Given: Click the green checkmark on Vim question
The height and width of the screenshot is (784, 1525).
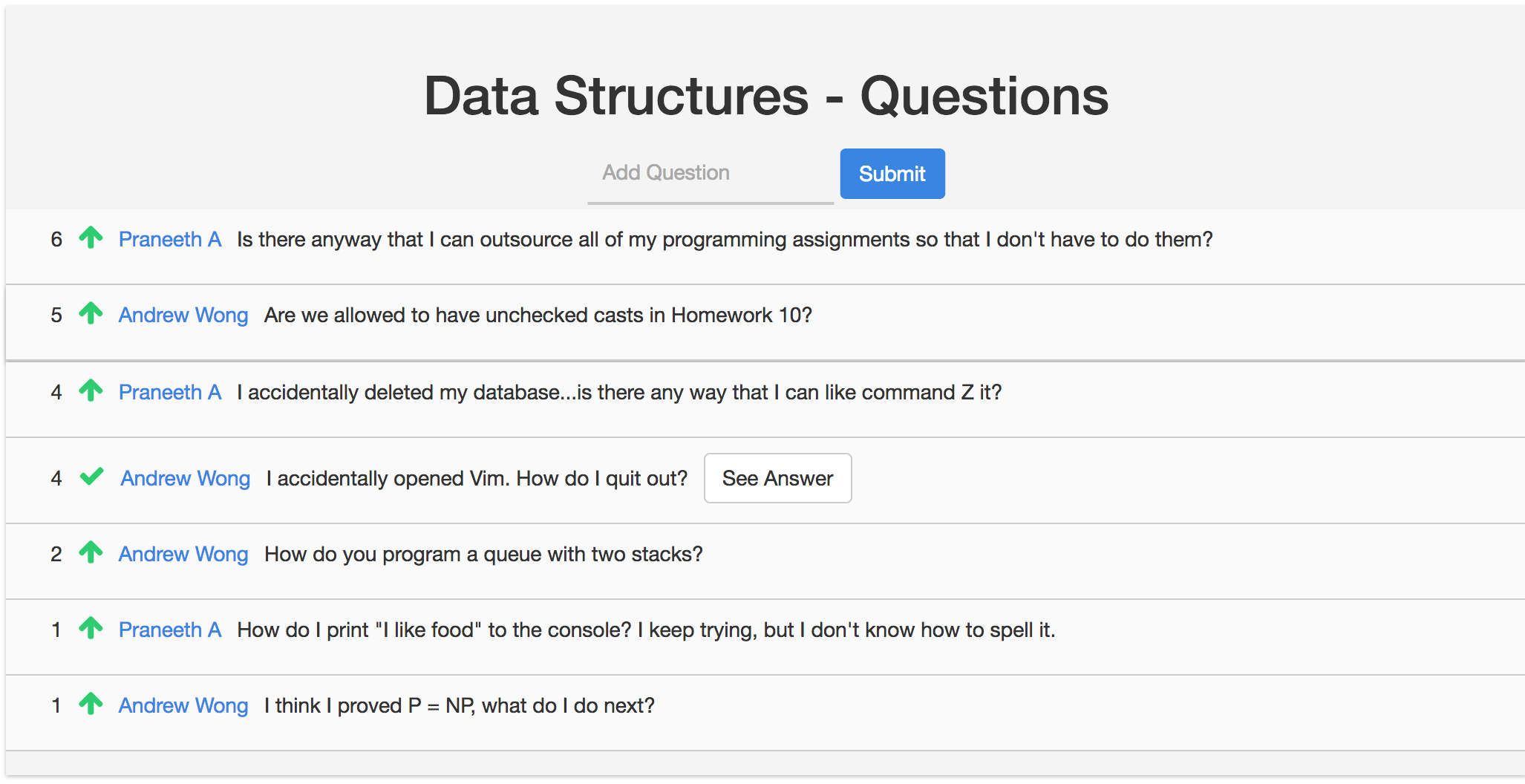Looking at the screenshot, I should tap(91, 476).
